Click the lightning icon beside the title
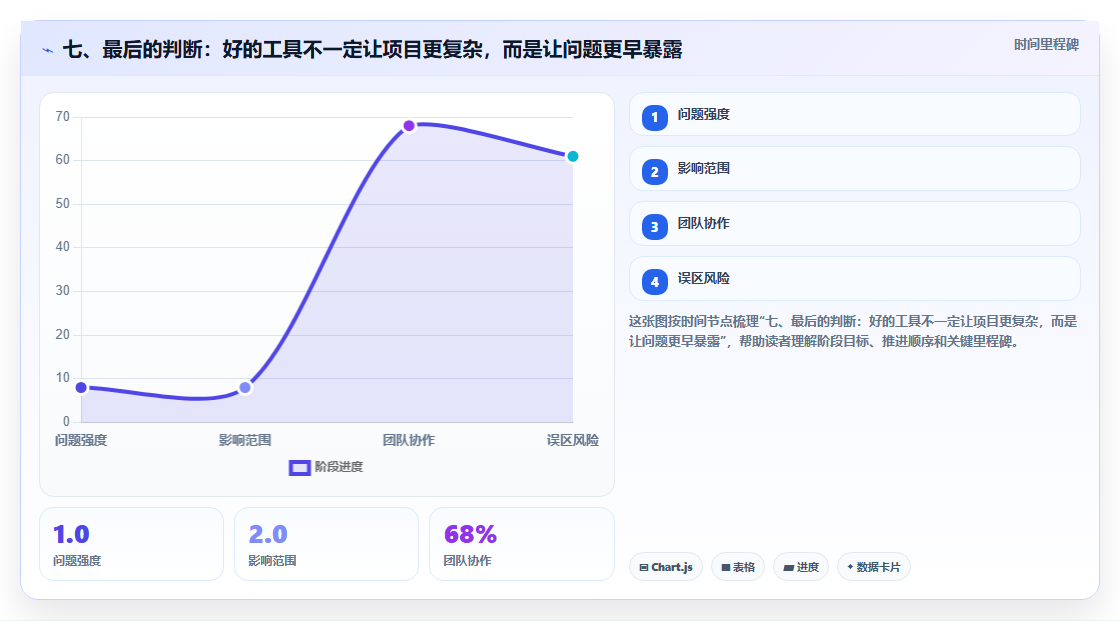 point(47,51)
